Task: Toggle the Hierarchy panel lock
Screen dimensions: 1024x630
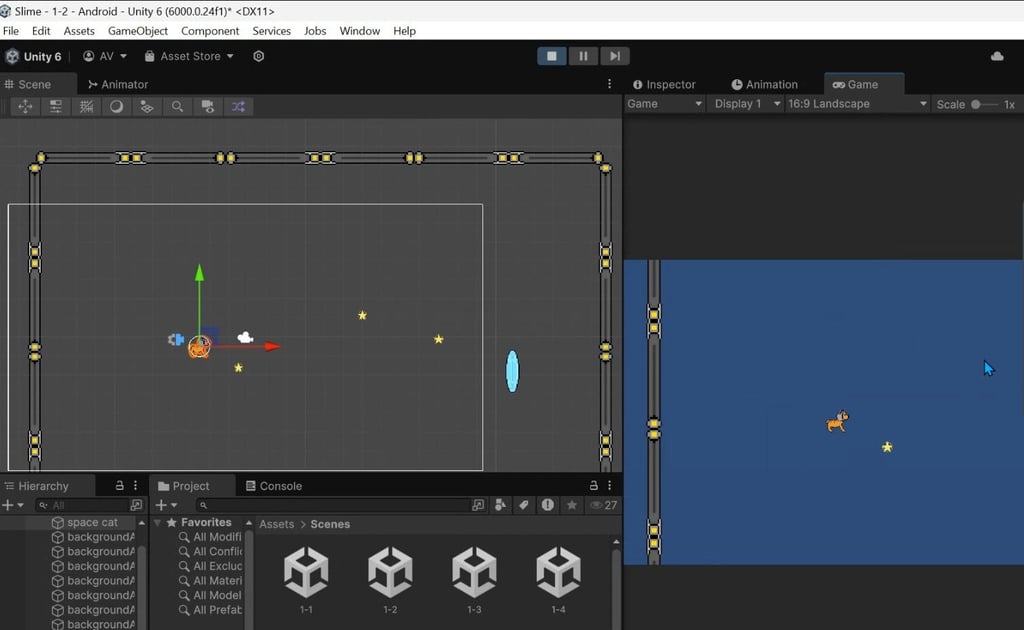Action: point(120,486)
